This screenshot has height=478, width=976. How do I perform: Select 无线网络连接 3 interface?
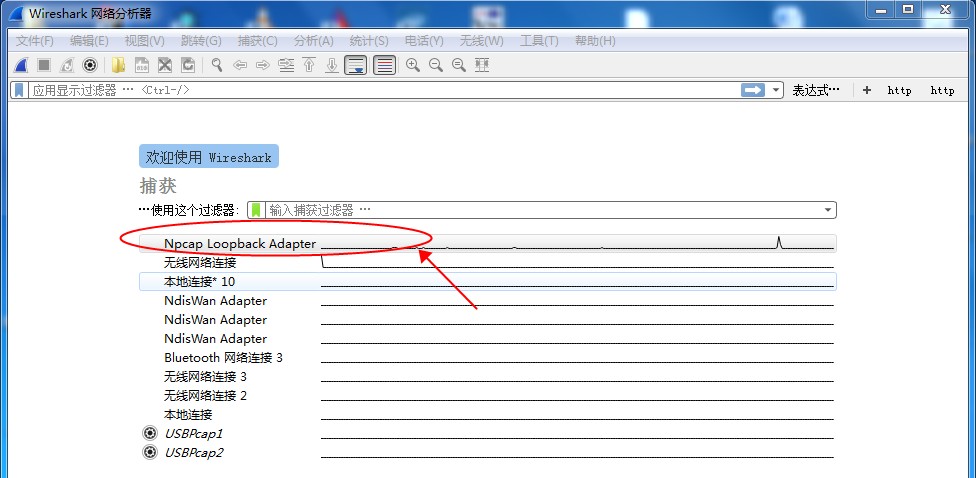point(487,377)
